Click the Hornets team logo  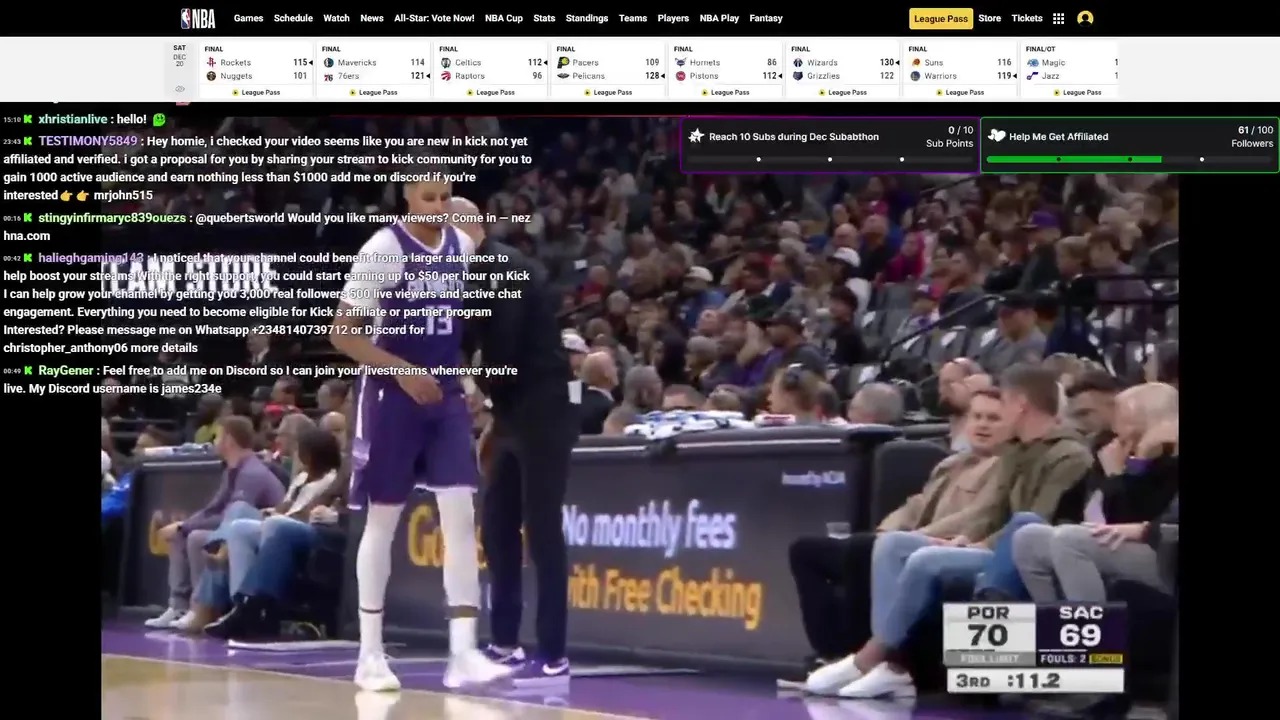(681, 62)
